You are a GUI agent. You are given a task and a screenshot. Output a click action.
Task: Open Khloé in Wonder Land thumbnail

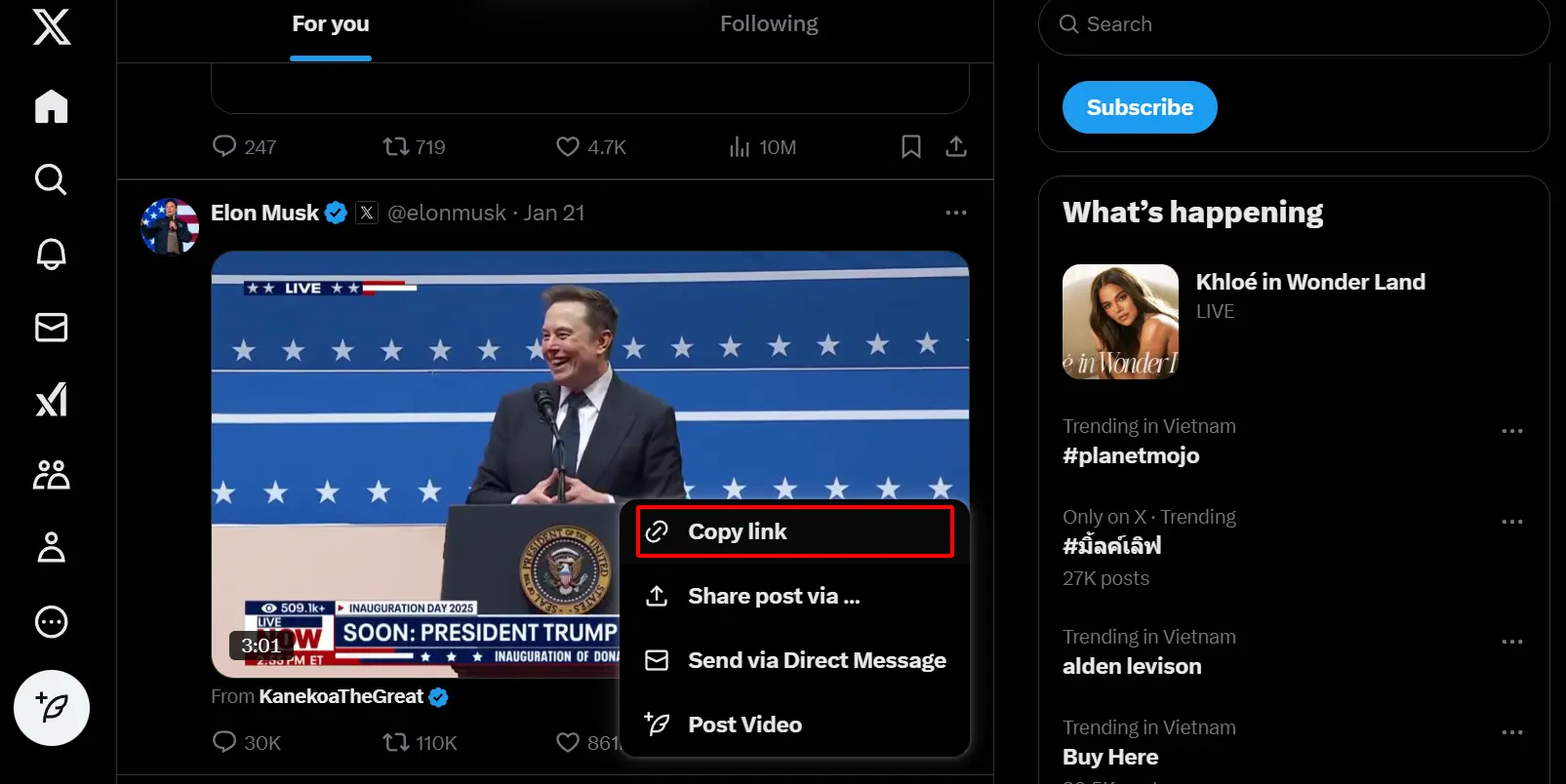[1120, 322]
